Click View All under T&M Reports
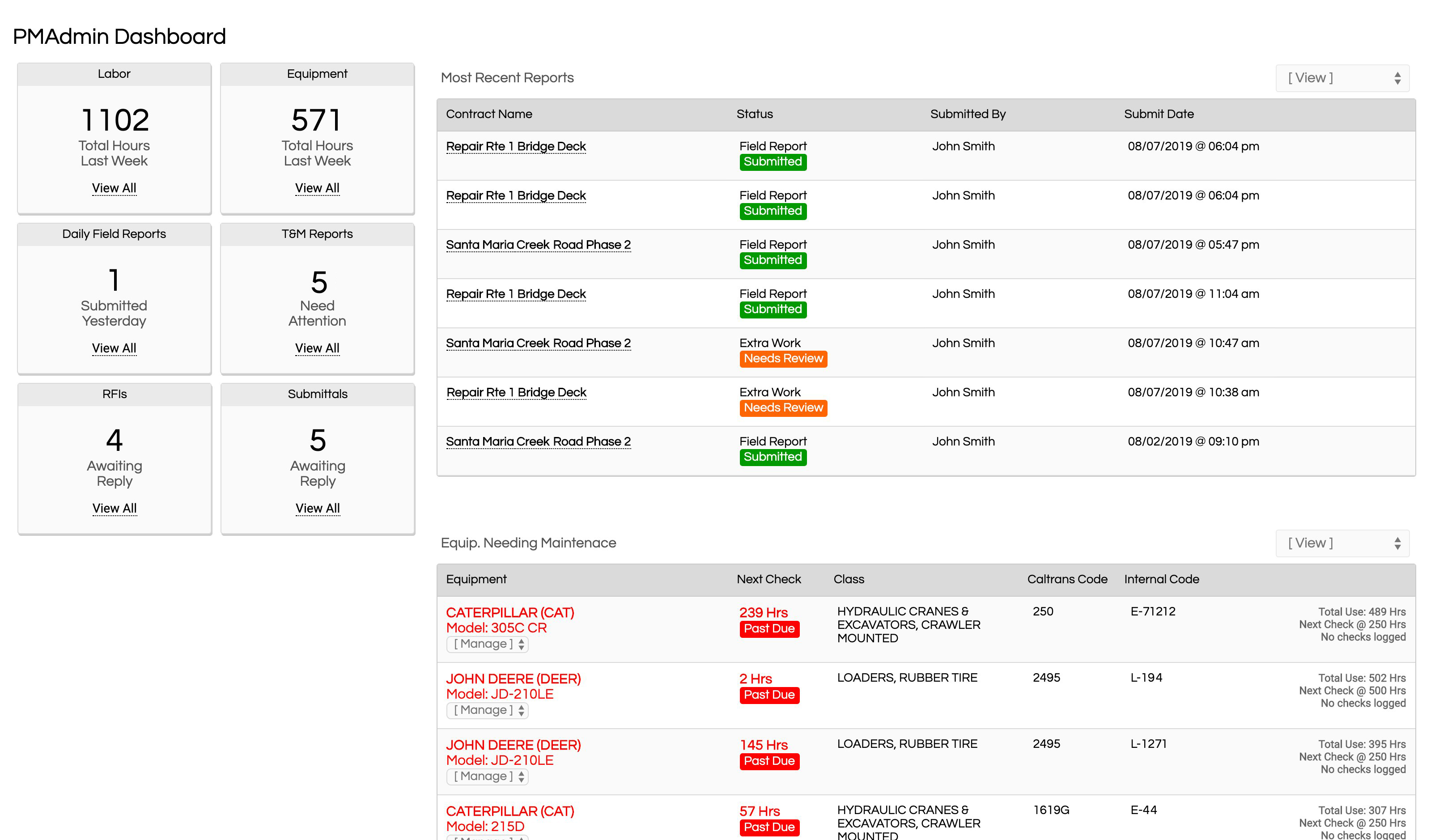Image resolution: width=1435 pixels, height=840 pixels. pos(317,348)
